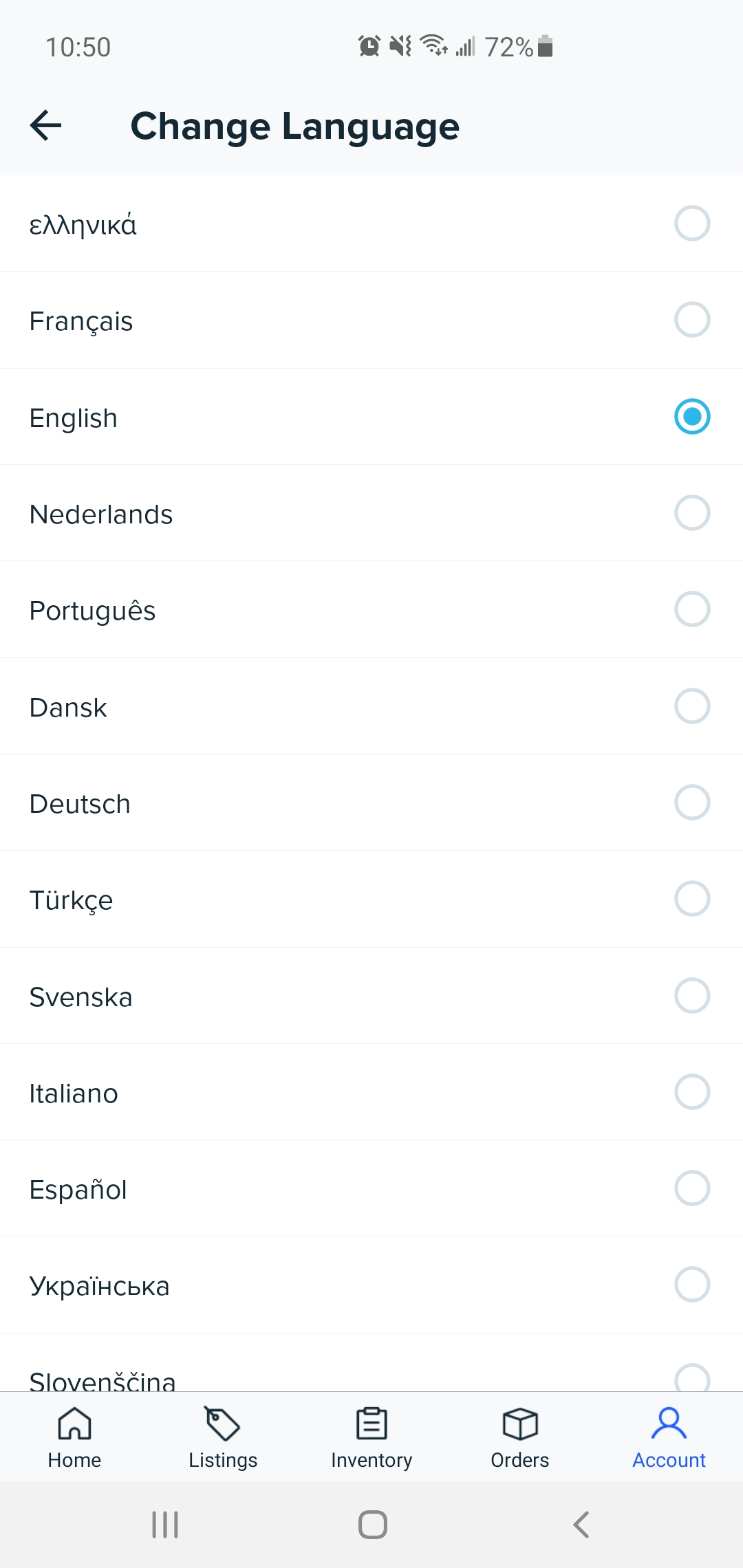Select the Nederlands radio button
The width and height of the screenshot is (743, 1568).
tap(692, 513)
